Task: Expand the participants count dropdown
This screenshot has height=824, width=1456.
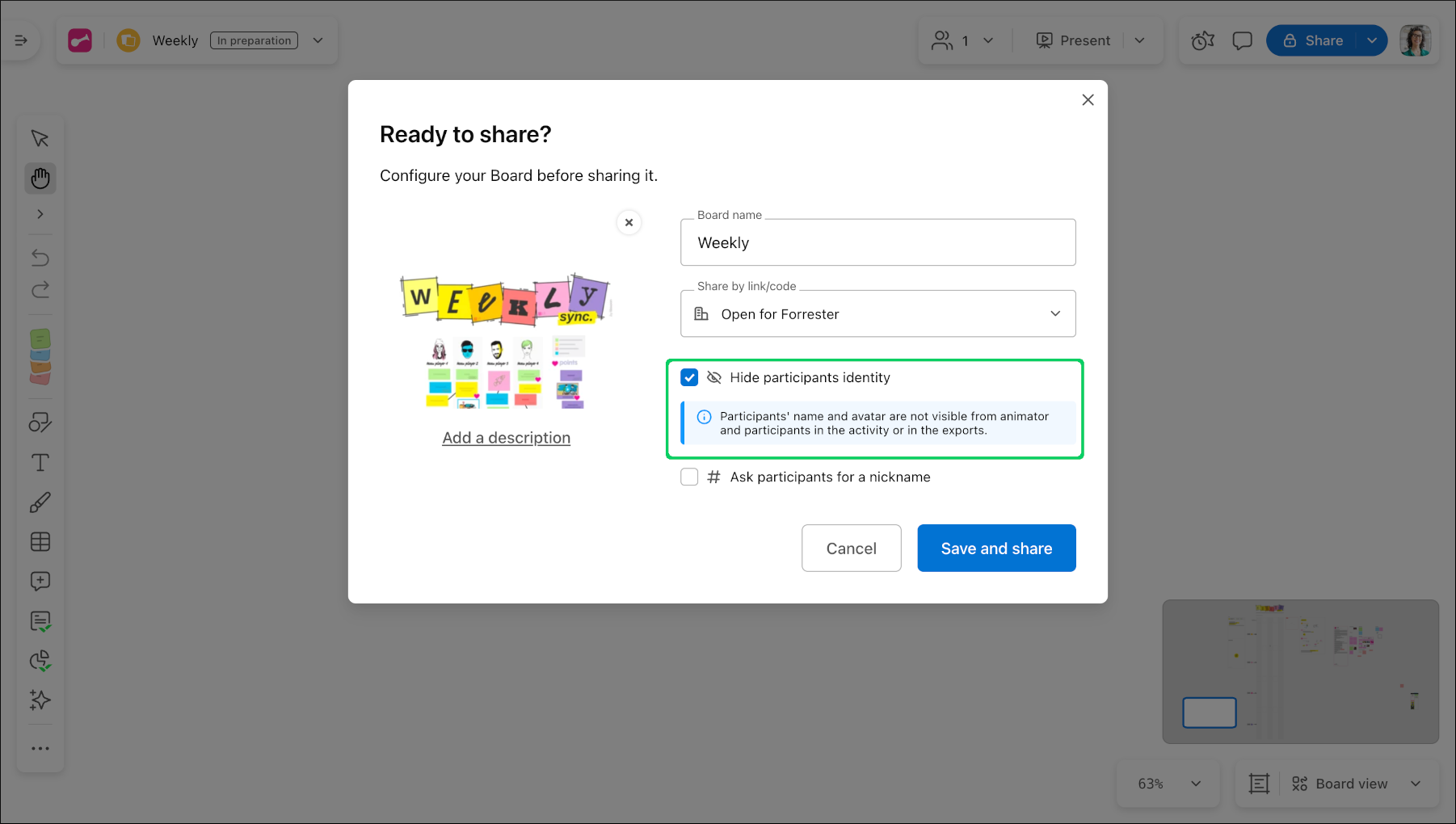Action: tap(988, 40)
